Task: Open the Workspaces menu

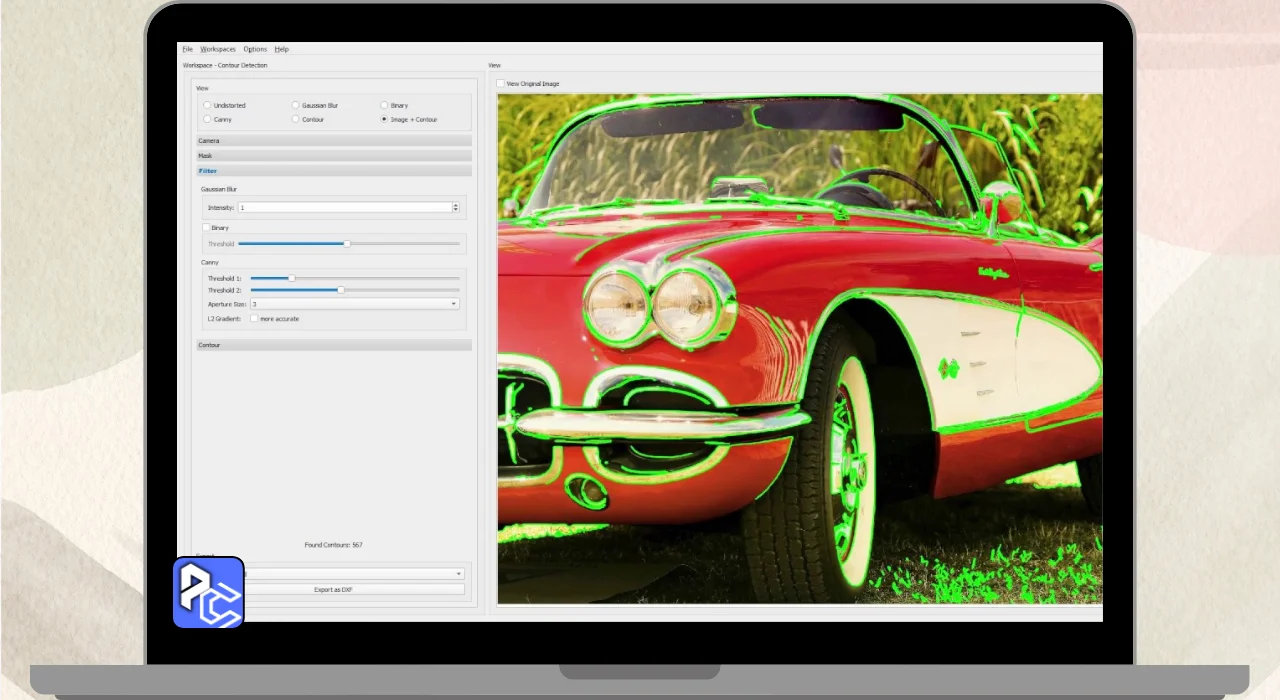Action: (x=218, y=49)
